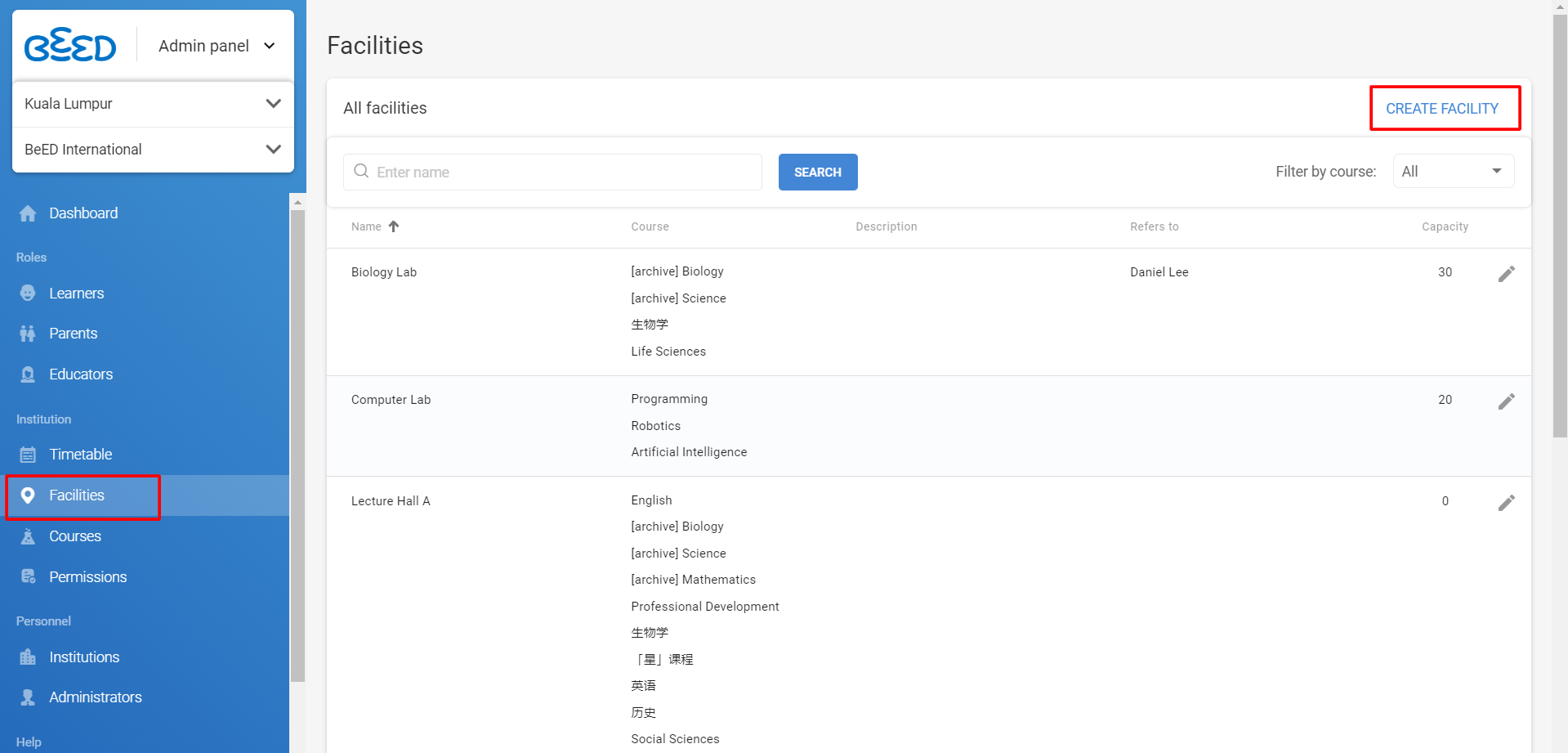
Task: Click the search magnifier icon
Action: click(361, 171)
